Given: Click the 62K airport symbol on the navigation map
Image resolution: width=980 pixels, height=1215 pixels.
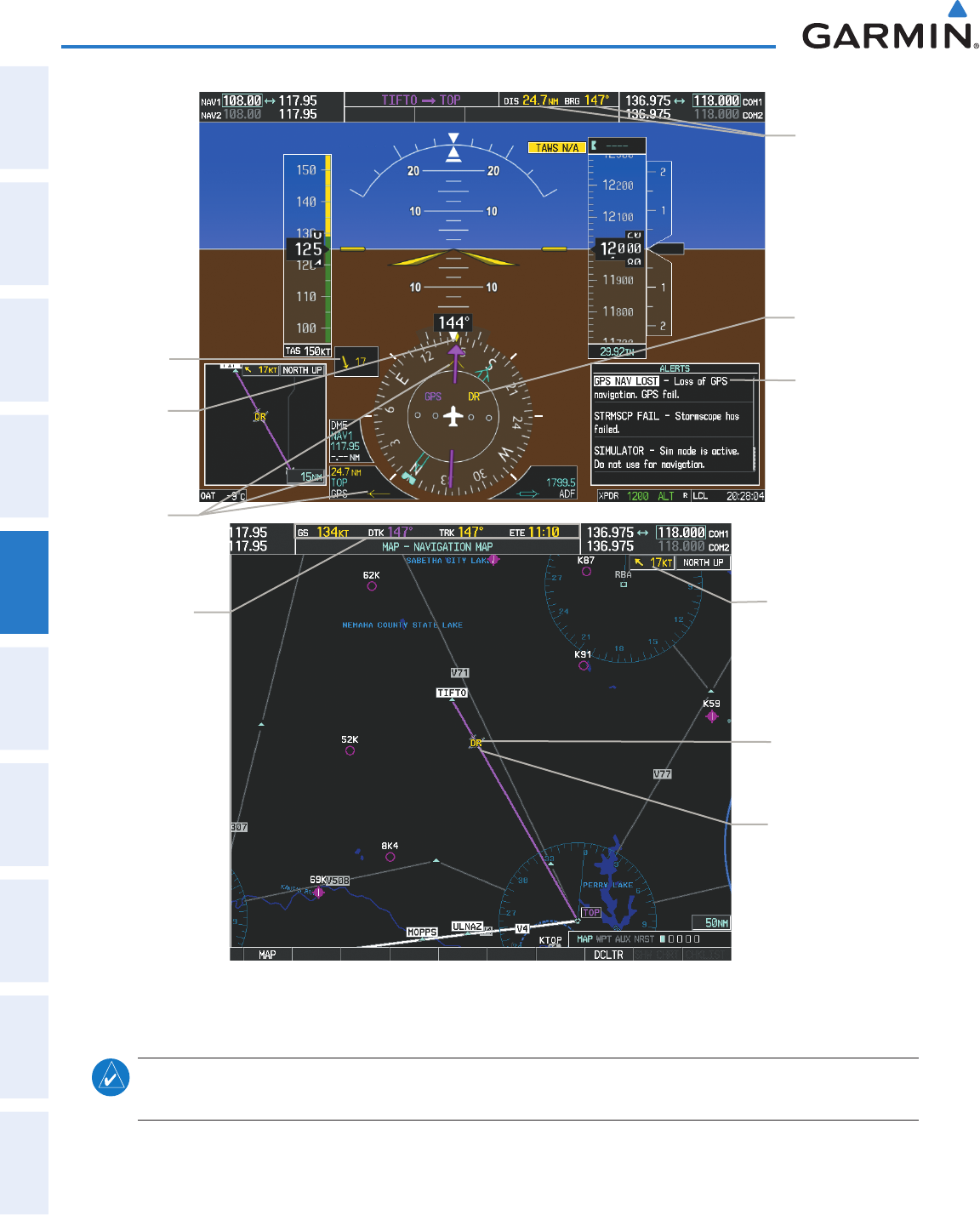Looking at the screenshot, I should coord(372,586).
